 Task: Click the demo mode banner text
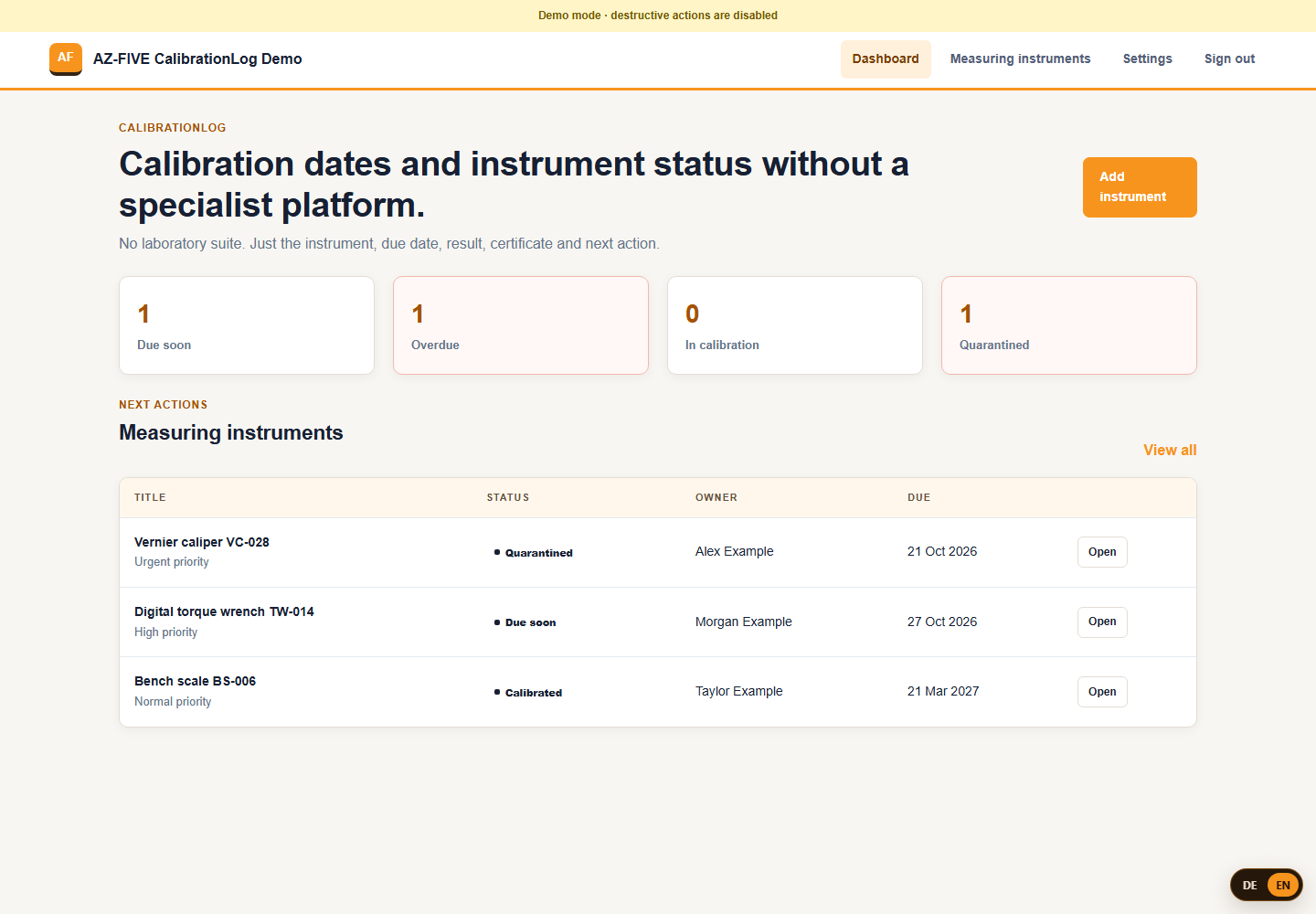tap(658, 16)
